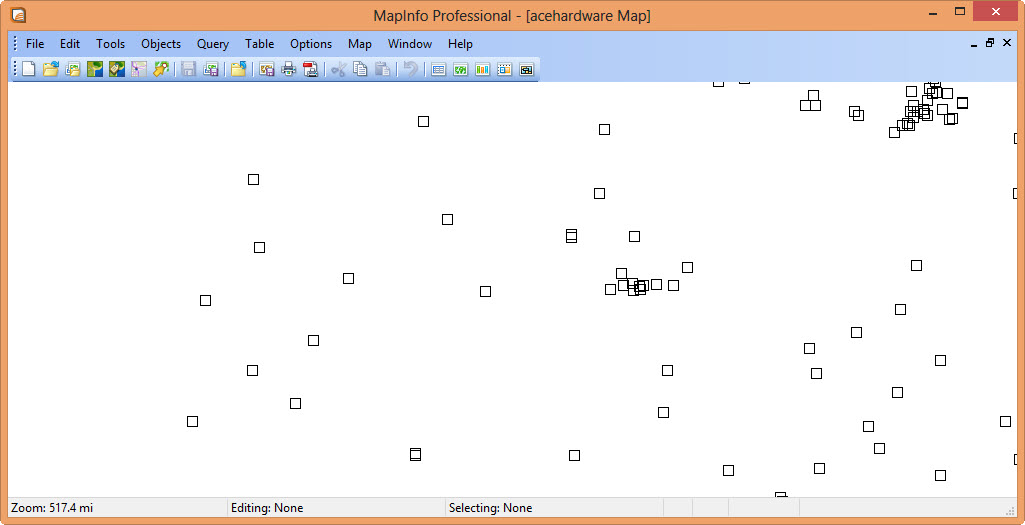Open the Tools menu
Image resolution: width=1025 pixels, height=525 pixels.
[x=110, y=44]
